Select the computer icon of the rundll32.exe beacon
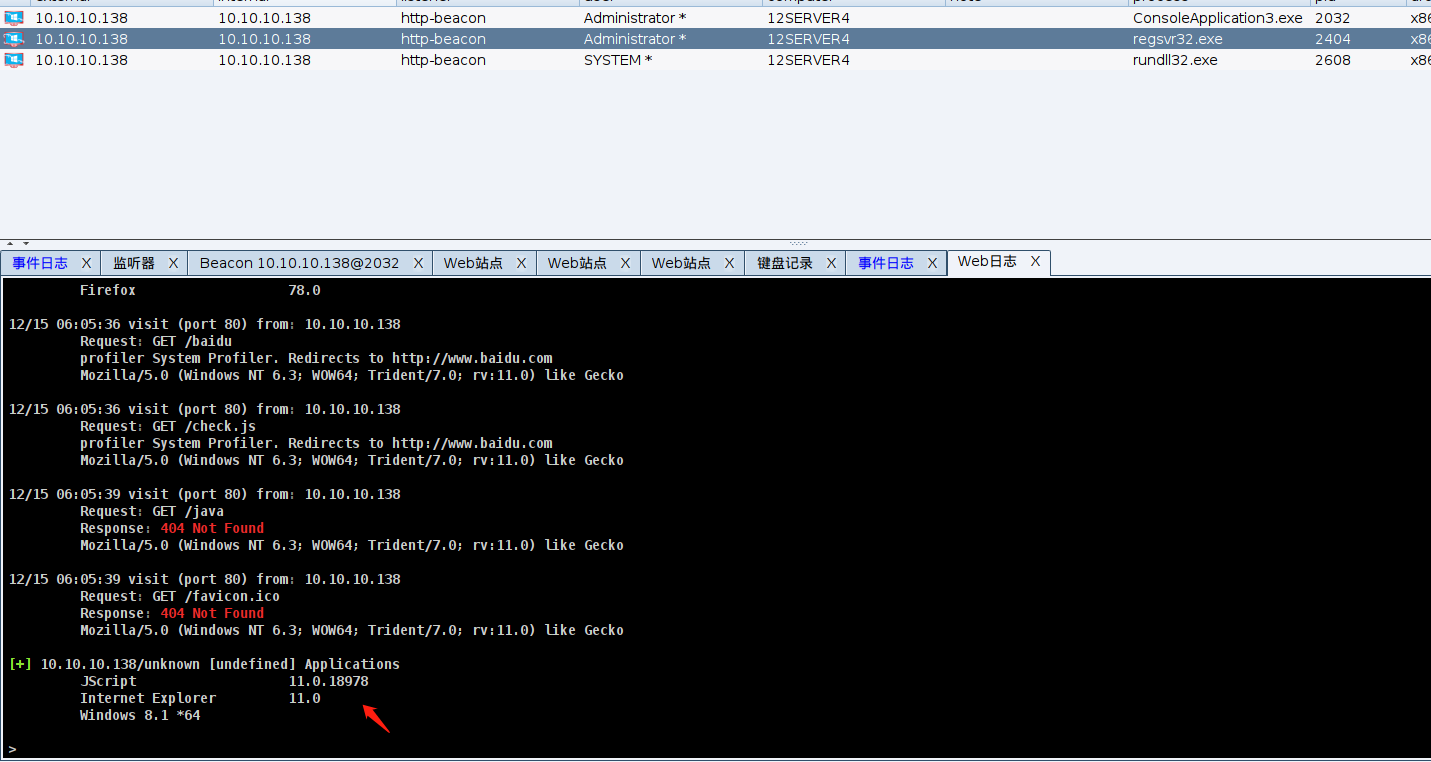This screenshot has width=1431, height=762. tap(13, 60)
